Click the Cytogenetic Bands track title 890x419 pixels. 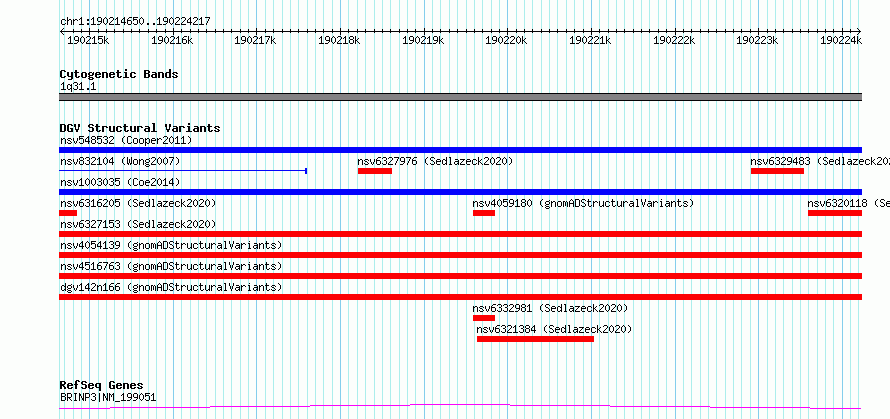click(x=119, y=74)
